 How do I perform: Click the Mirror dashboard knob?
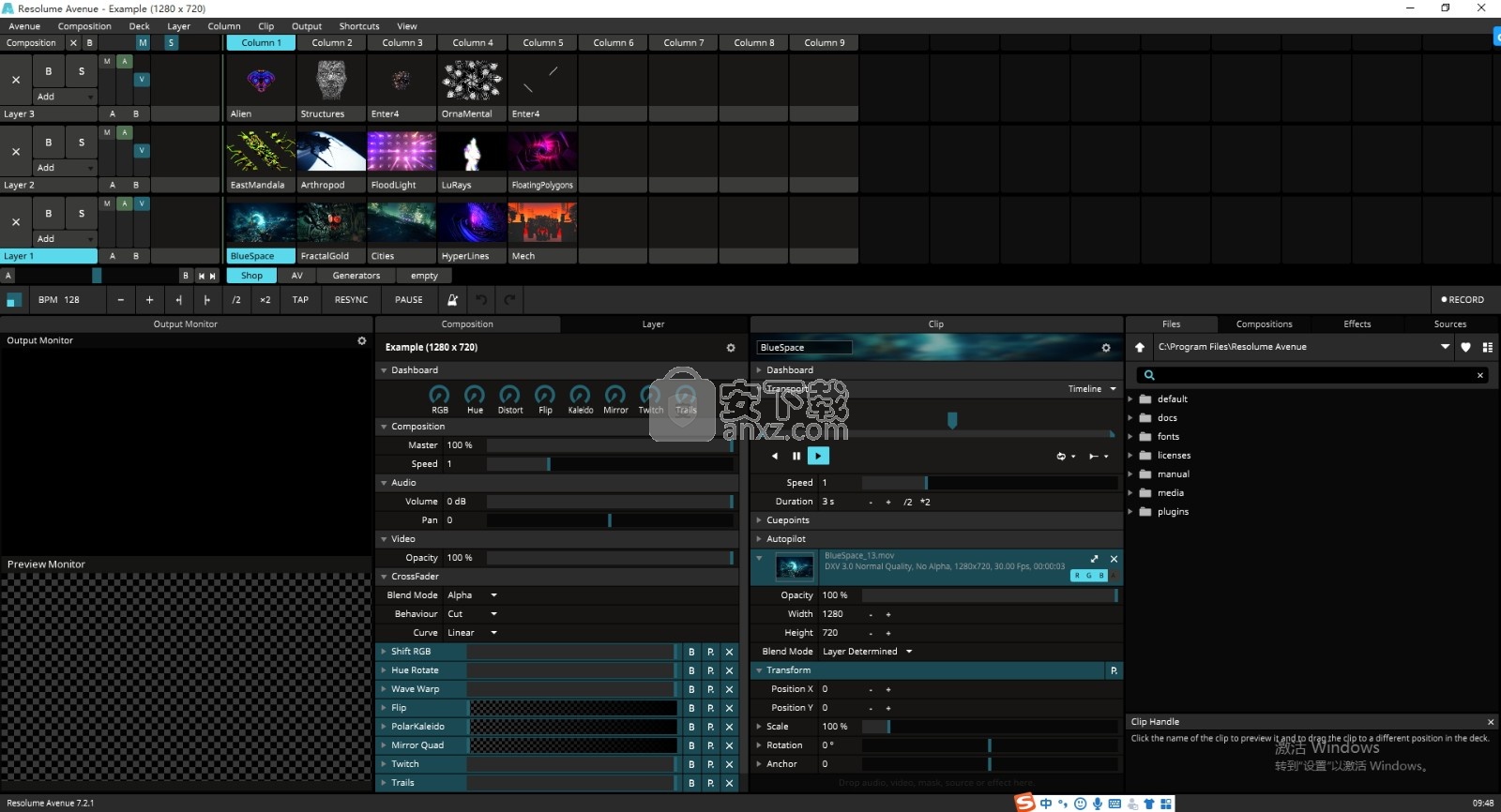(615, 395)
